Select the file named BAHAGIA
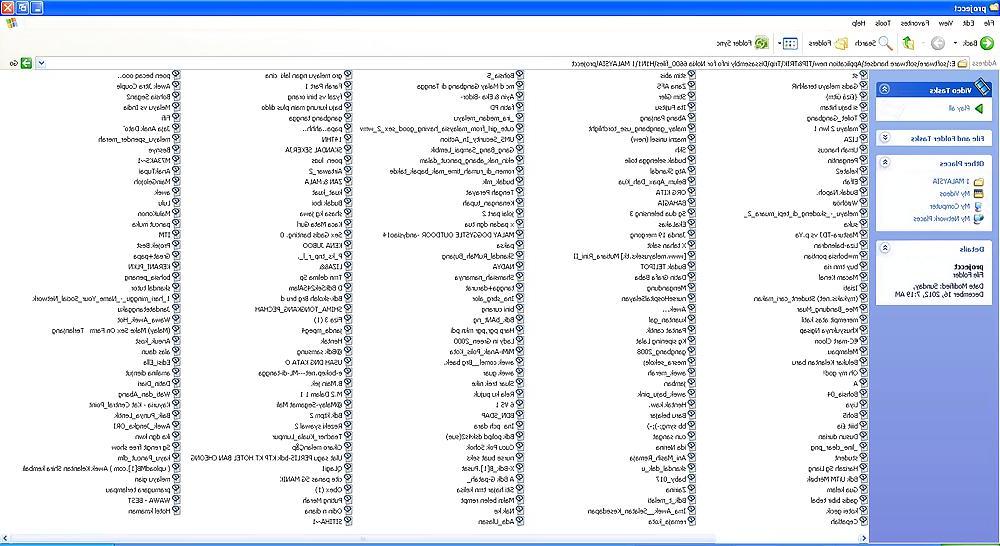1000x546 pixels. tap(672, 203)
